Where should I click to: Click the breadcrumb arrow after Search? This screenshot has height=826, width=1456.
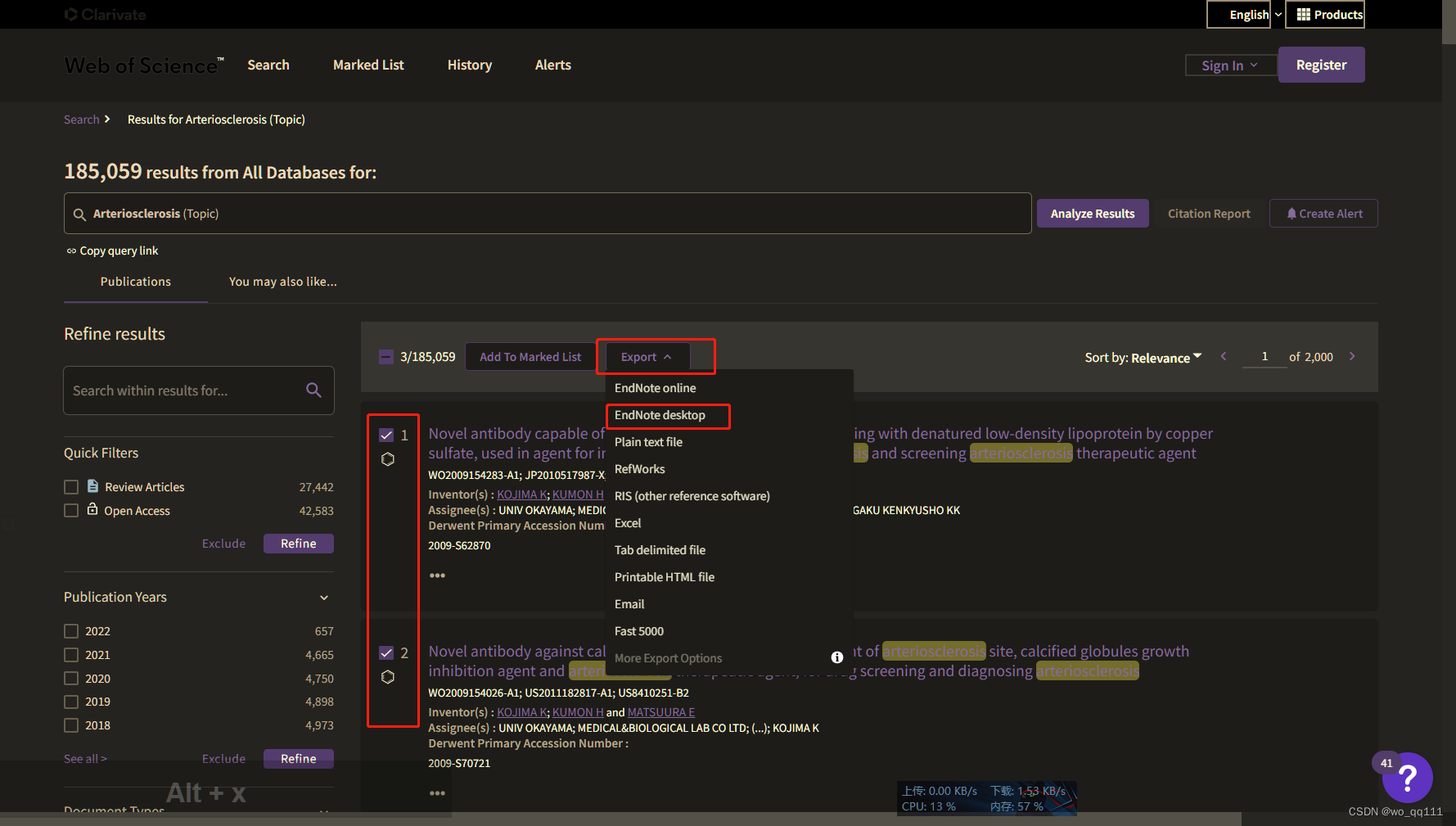pos(107,120)
